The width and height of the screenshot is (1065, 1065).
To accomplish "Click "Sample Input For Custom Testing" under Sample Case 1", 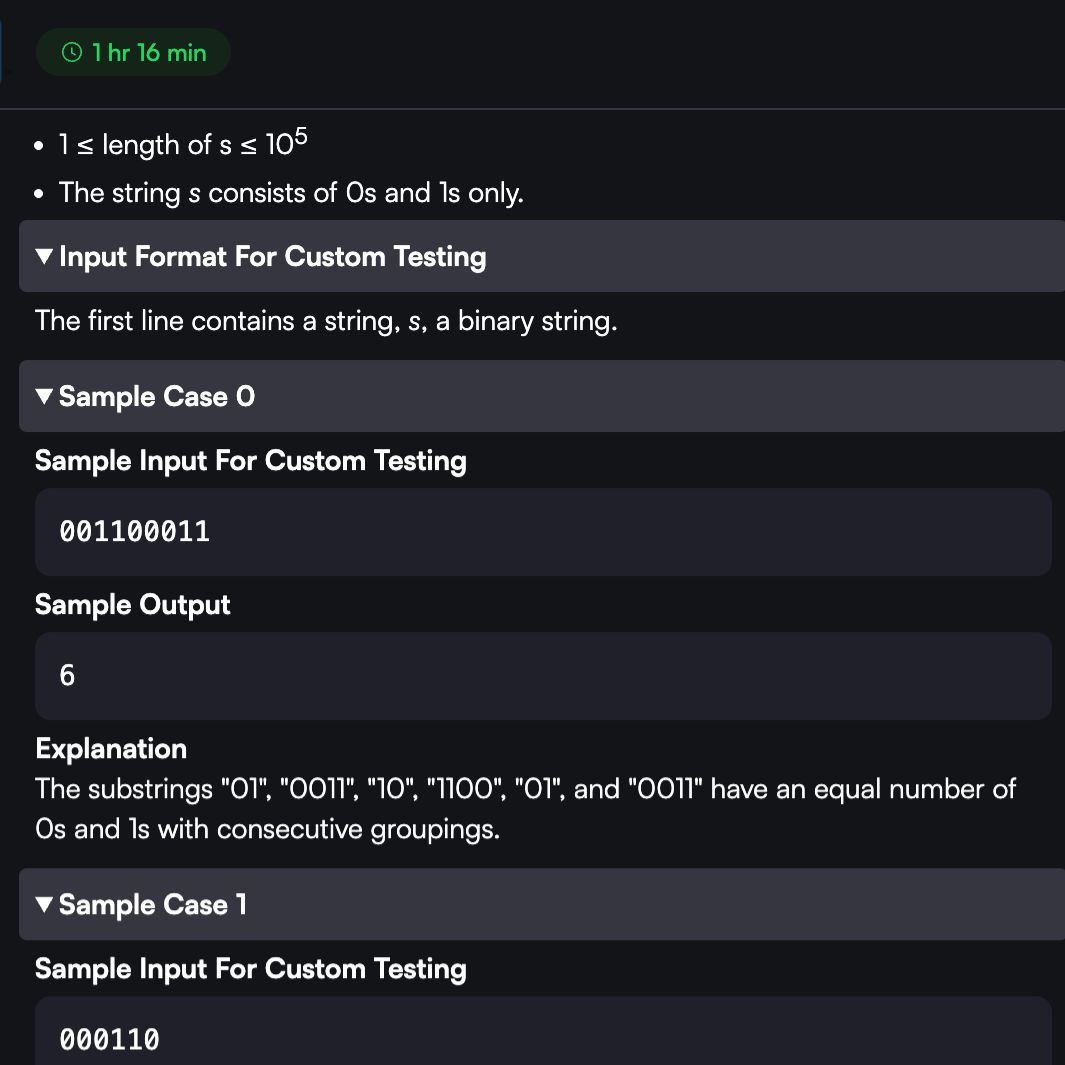I will pos(251,969).
